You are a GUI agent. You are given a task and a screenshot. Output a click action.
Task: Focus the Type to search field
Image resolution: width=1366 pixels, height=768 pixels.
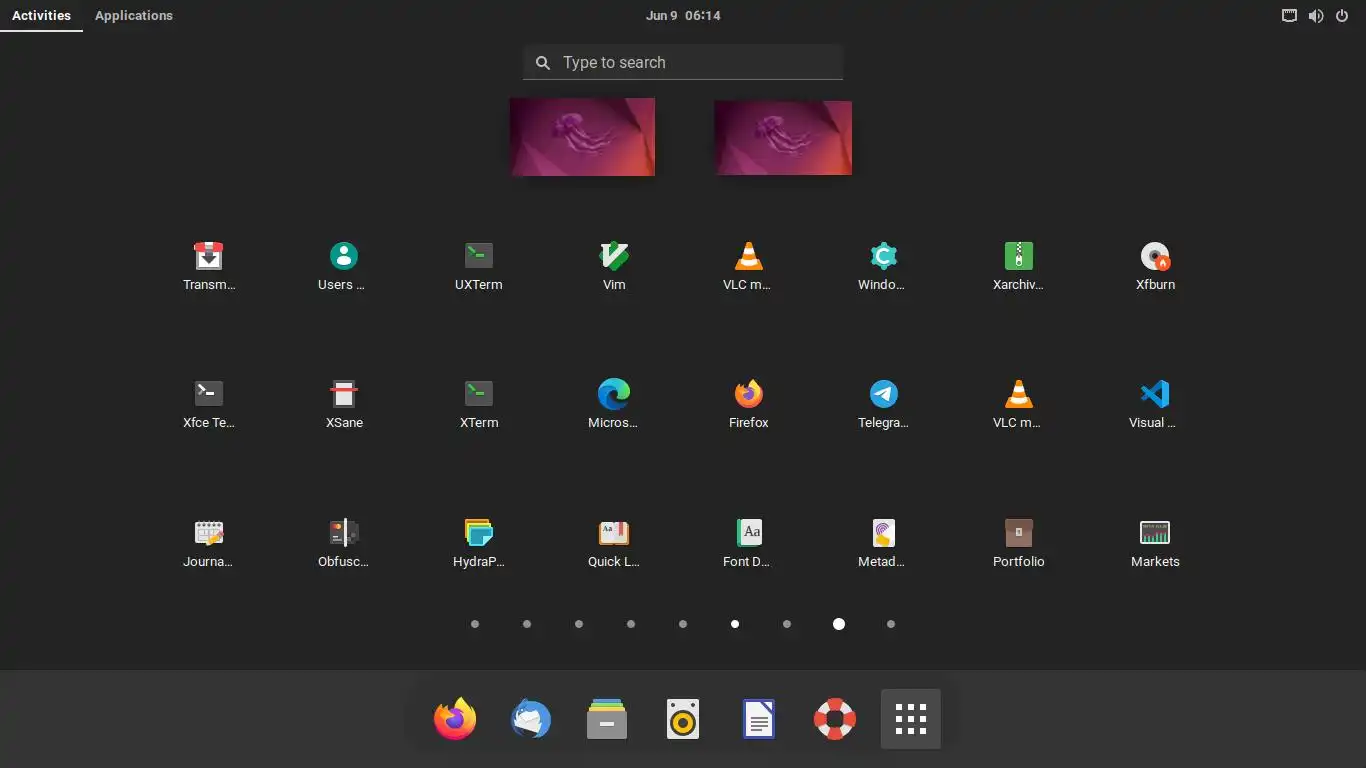pos(683,62)
